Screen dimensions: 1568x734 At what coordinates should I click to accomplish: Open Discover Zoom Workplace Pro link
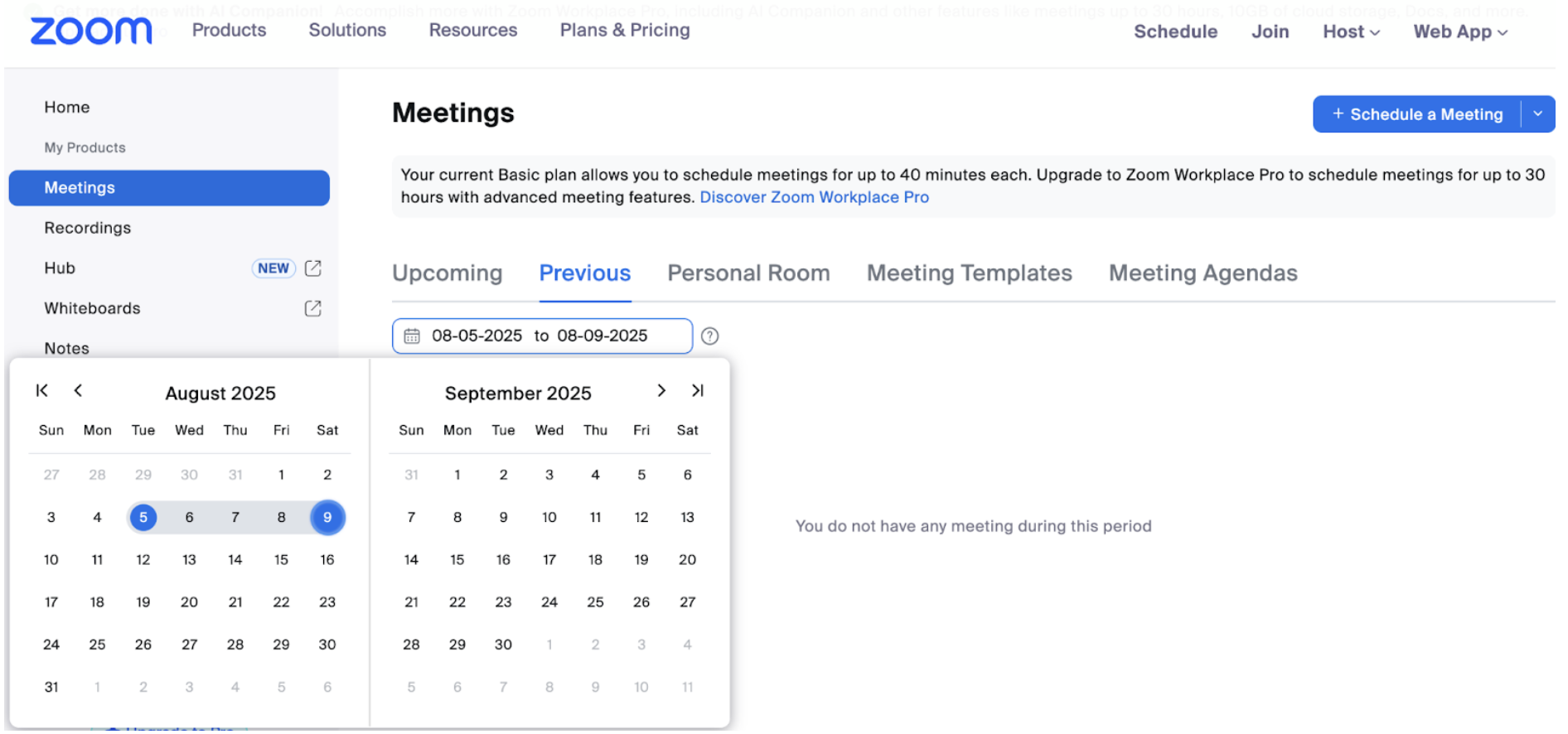point(814,197)
